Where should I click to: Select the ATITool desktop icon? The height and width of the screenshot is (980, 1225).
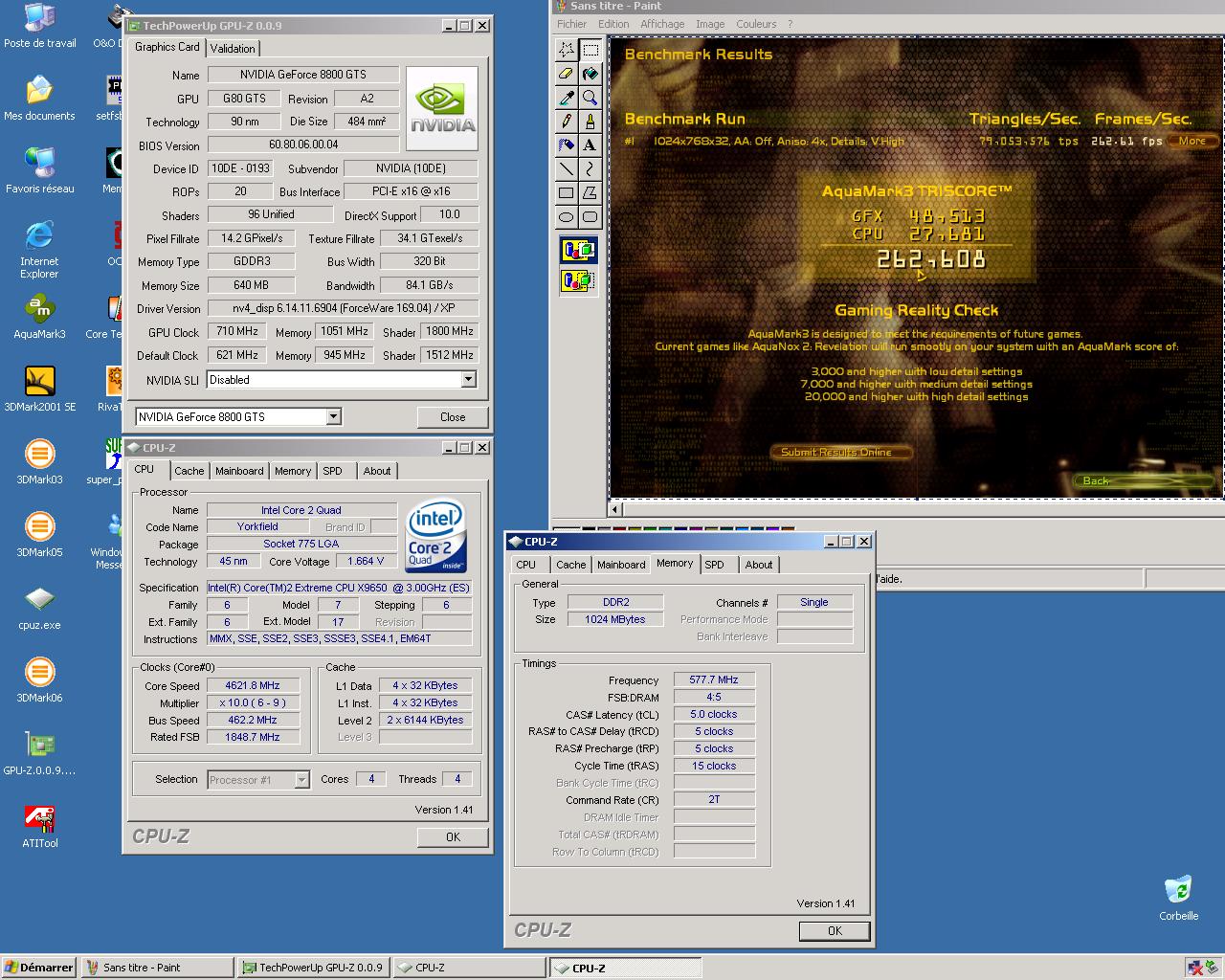39,827
